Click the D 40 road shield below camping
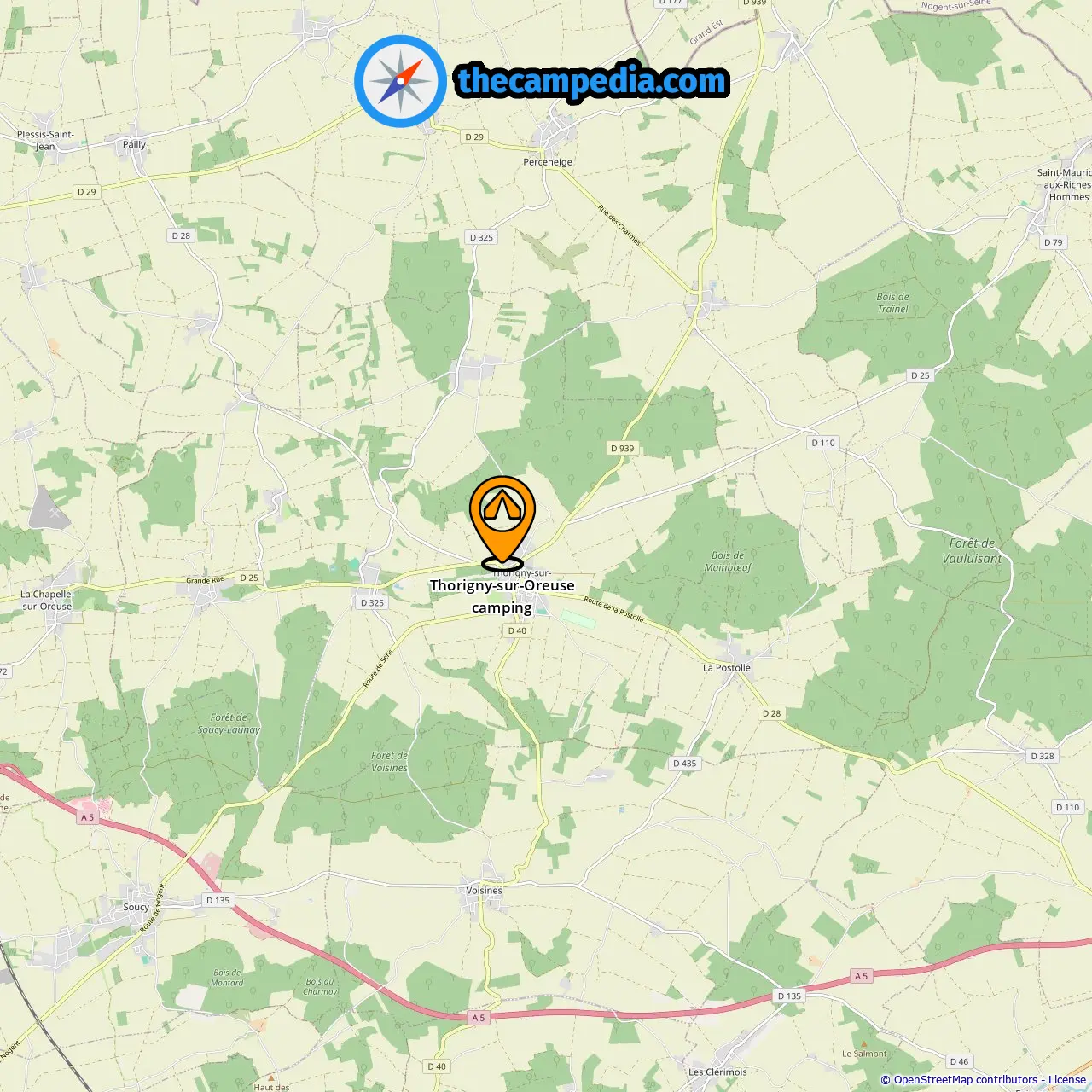The height and width of the screenshot is (1092, 1092). [517, 630]
